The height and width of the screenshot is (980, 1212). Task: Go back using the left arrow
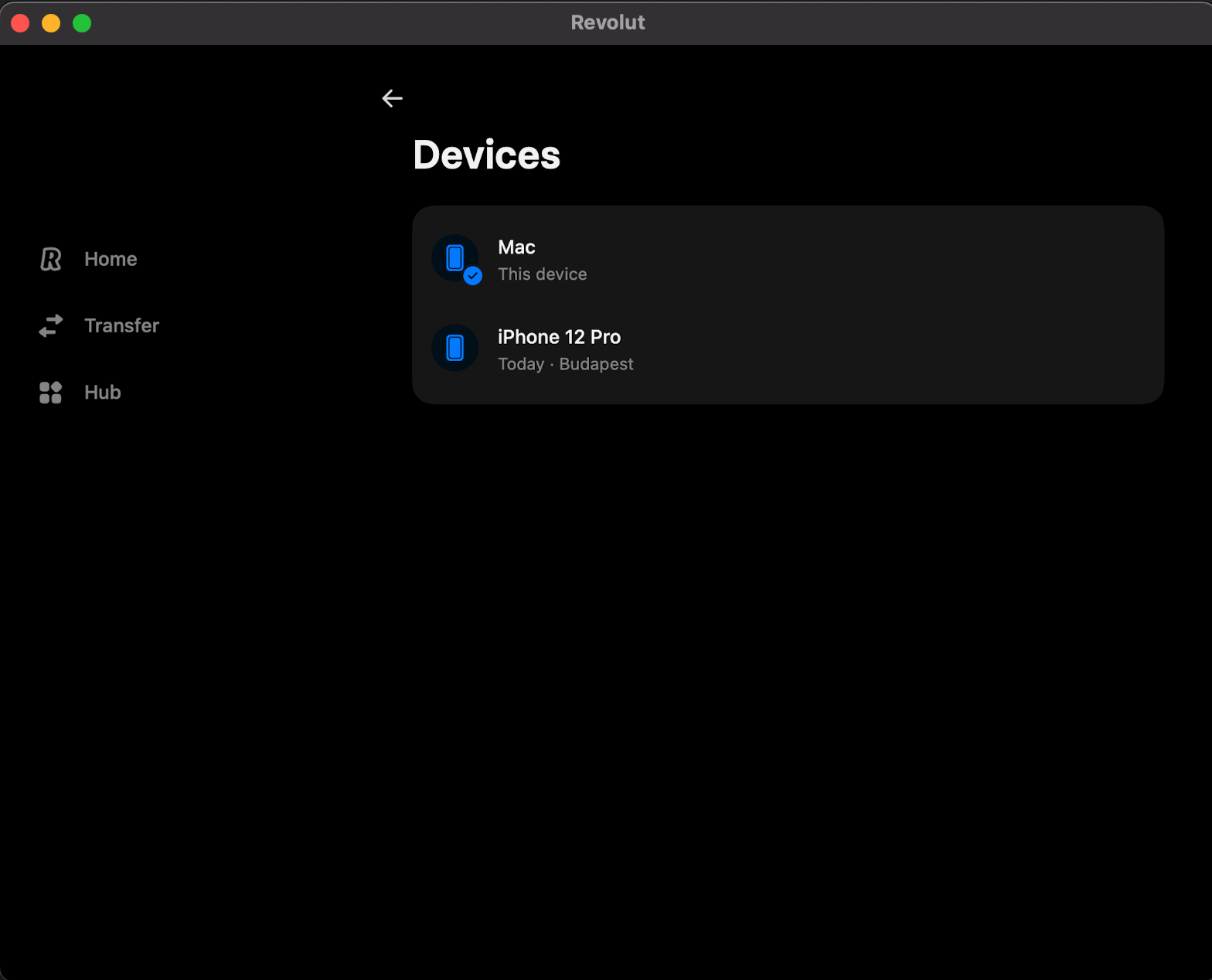(x=392, y=98)
